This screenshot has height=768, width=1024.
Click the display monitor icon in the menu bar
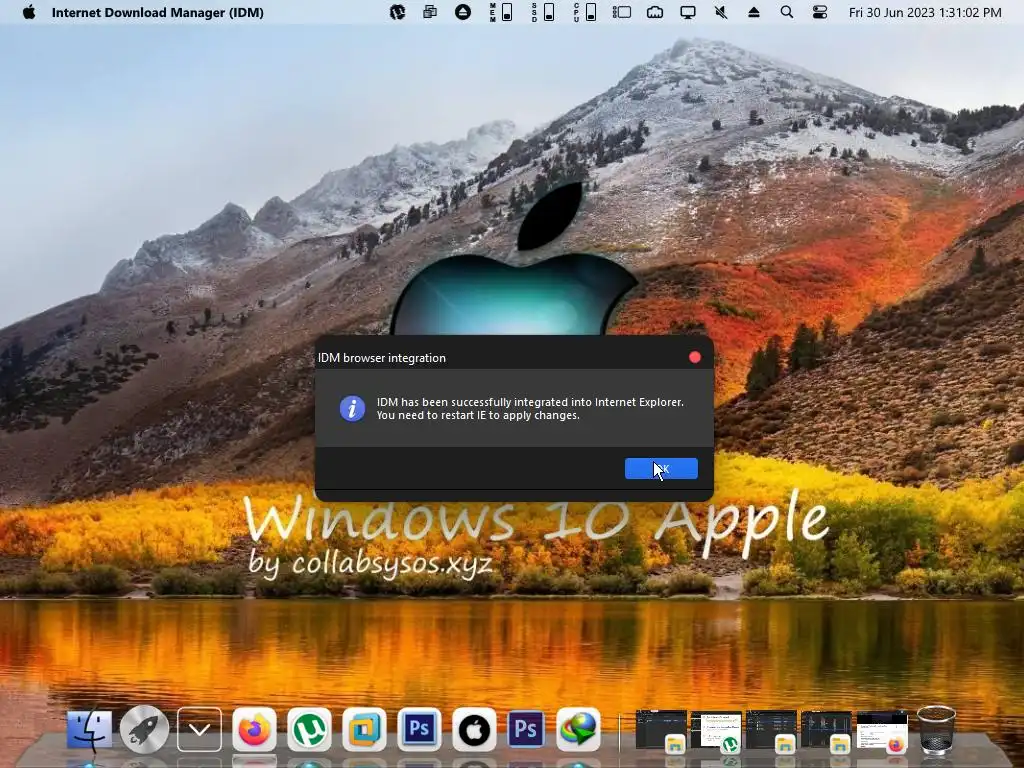pos(688,12)
